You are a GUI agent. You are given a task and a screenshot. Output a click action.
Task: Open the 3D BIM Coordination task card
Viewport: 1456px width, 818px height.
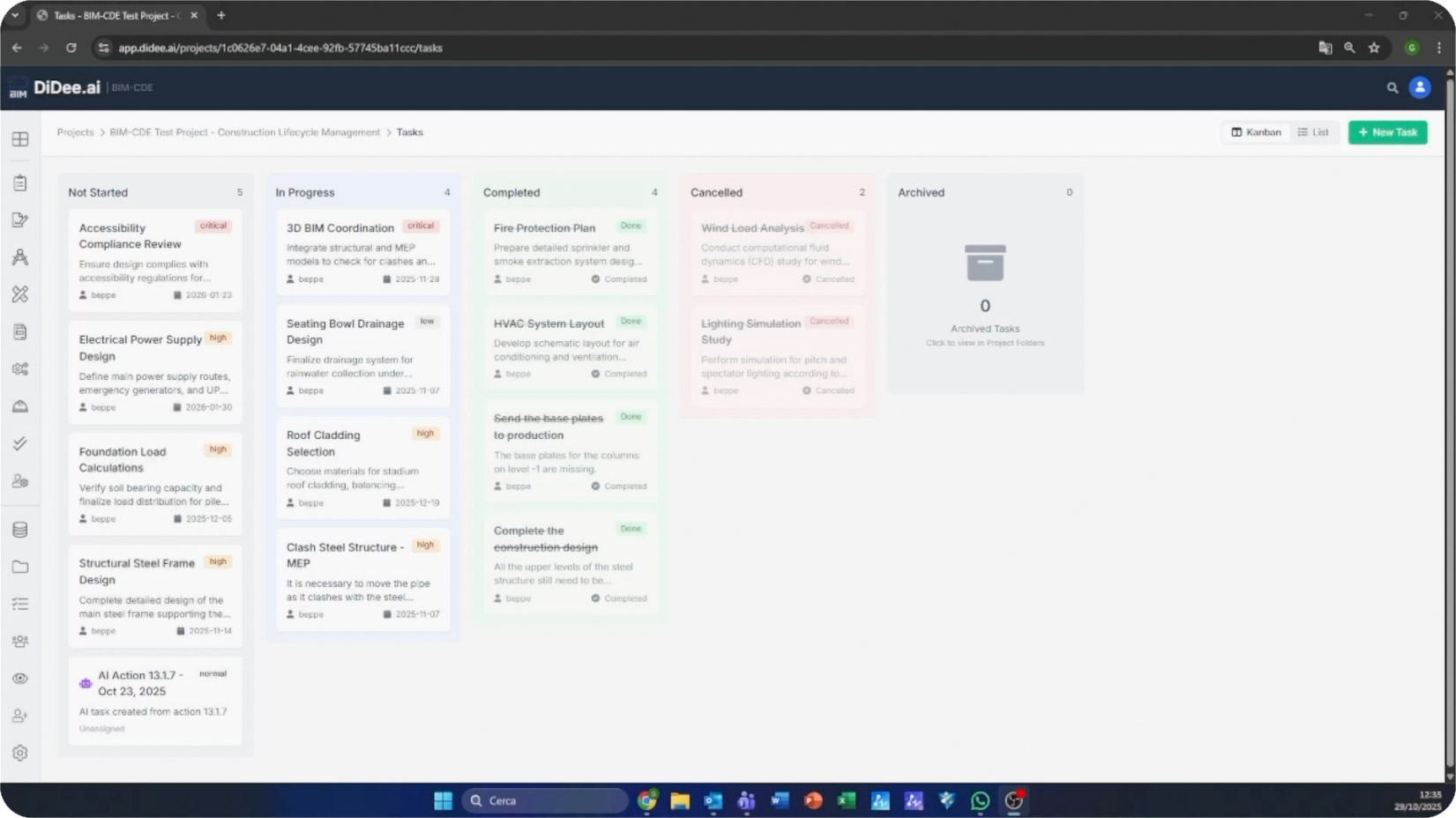pyautogui.click(x=362, y=253)
